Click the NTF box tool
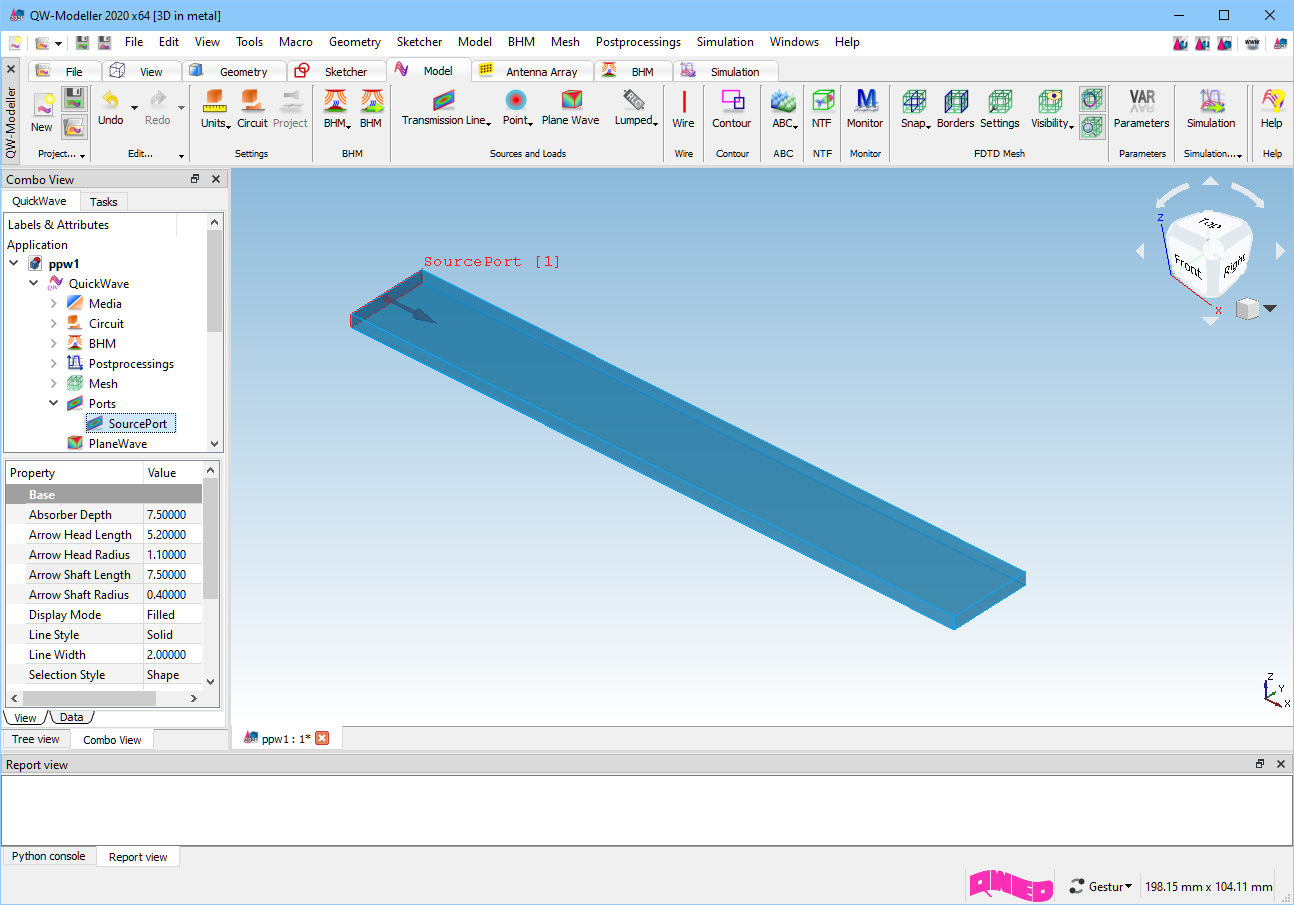The image size is (1294, 905). [822, 110]
